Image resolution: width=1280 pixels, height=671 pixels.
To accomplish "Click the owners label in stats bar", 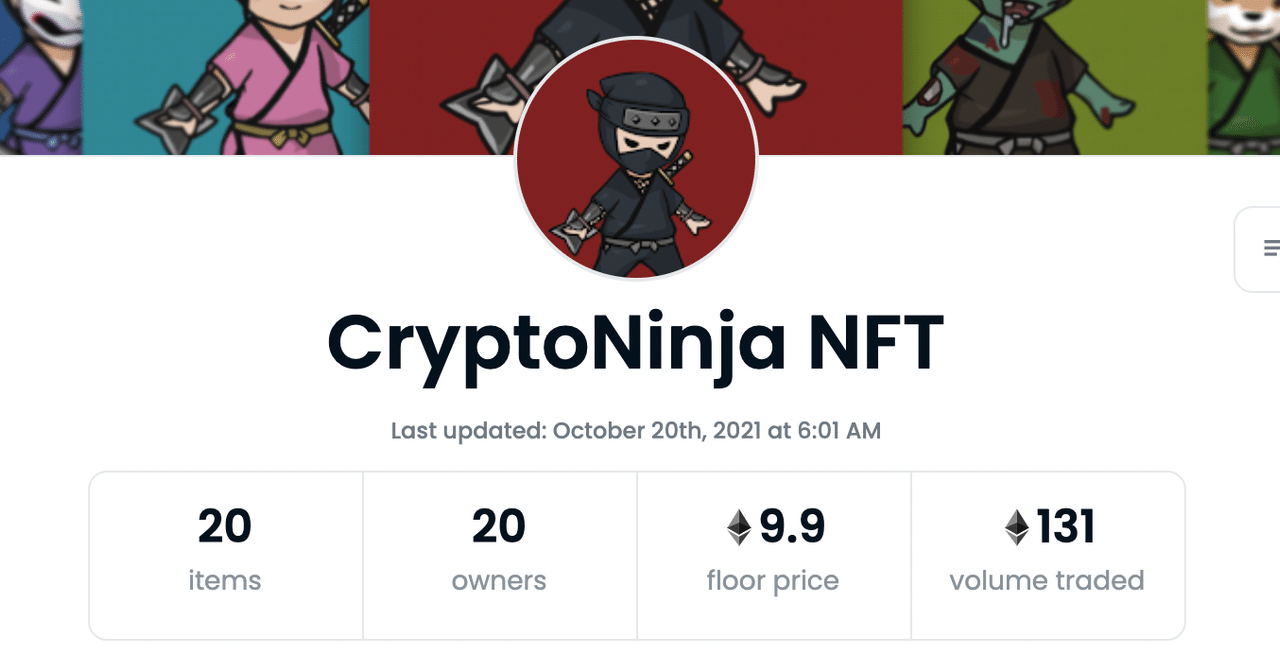I will pos(499,580).
